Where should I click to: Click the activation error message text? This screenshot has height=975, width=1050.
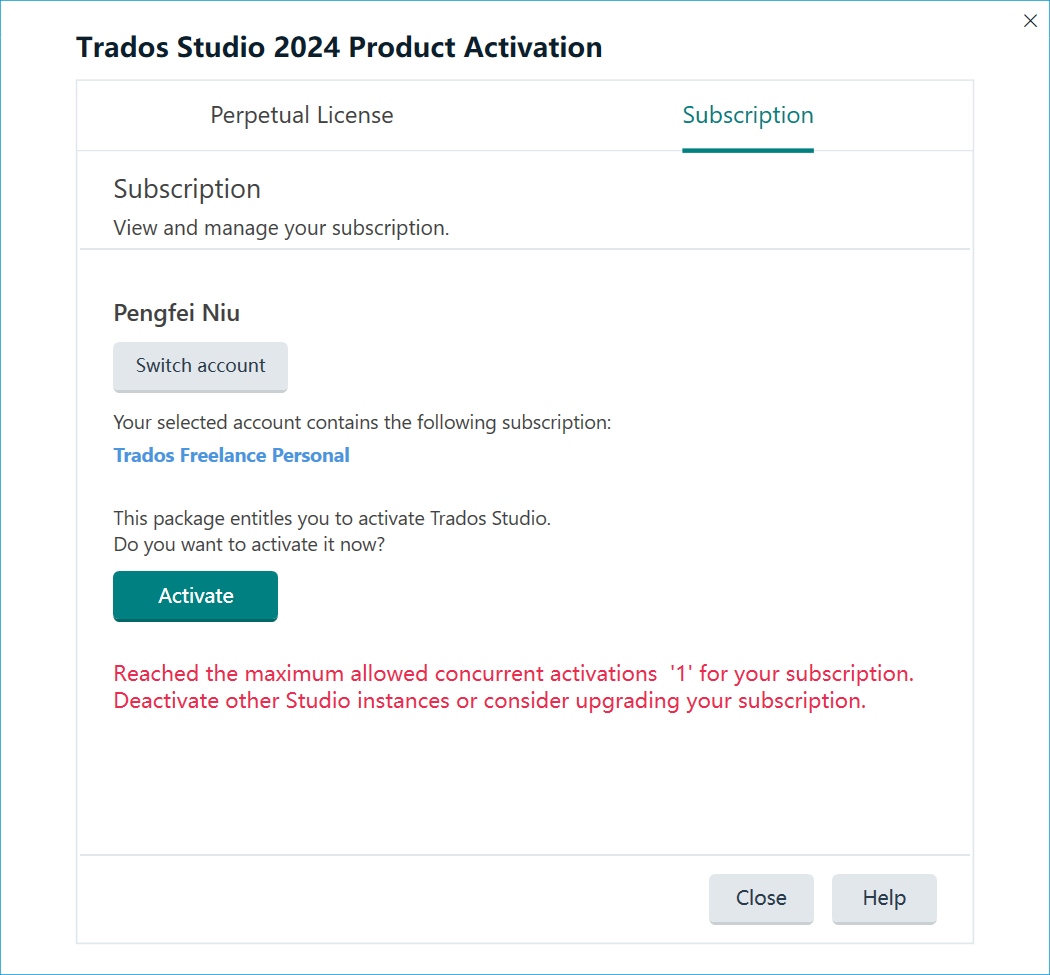[x=513, y=674]
